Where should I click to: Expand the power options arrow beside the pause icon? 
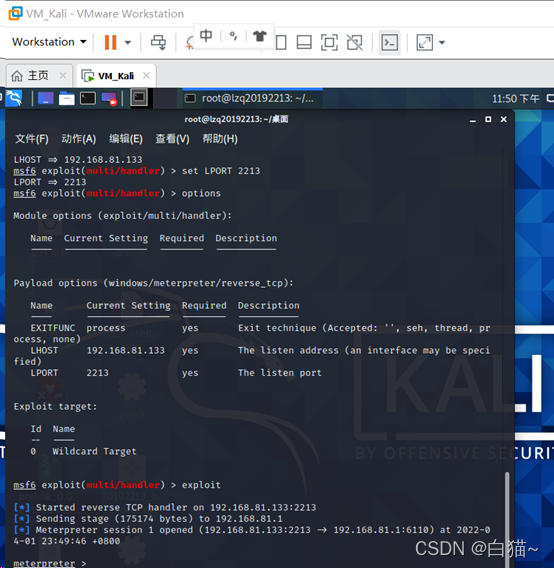(x=128, y=42)
